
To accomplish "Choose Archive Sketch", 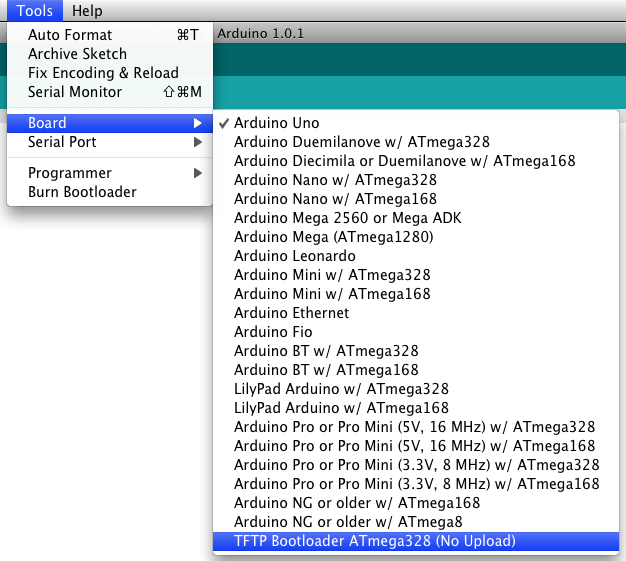I will click(x=110, y=54).
